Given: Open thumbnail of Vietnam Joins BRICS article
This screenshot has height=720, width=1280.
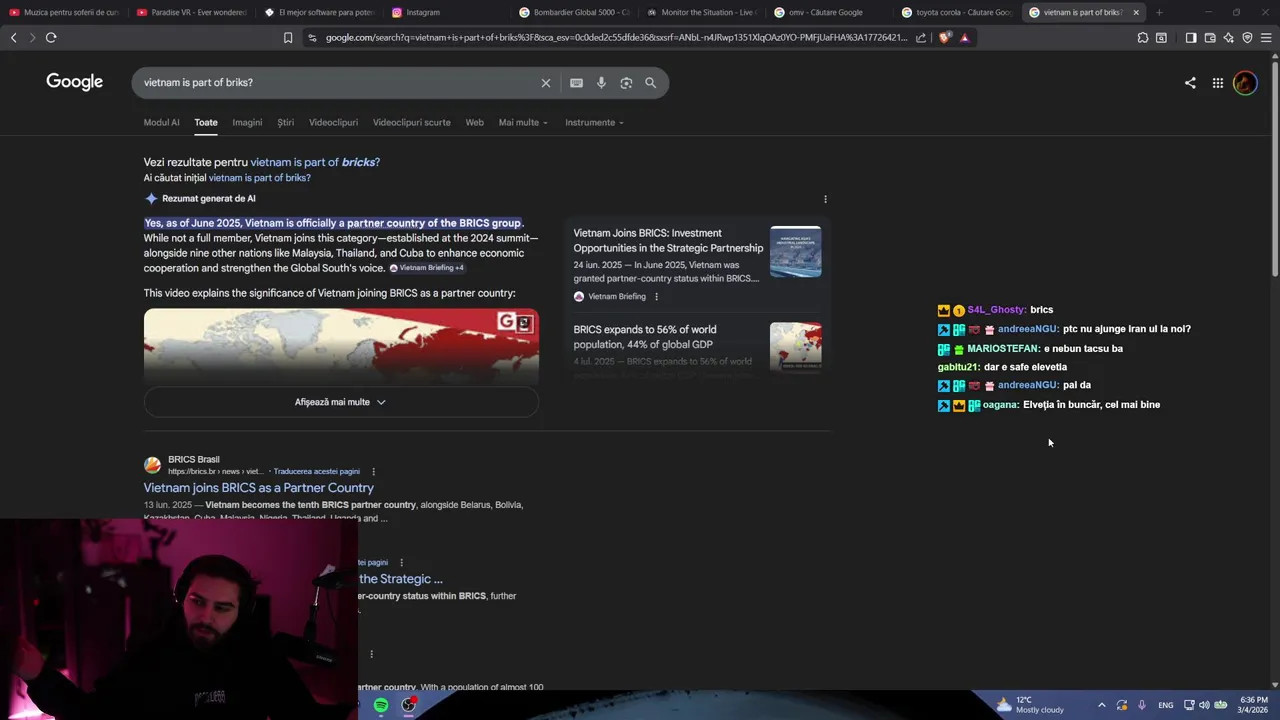Looking at the screenshot, I should coord(796,251).
